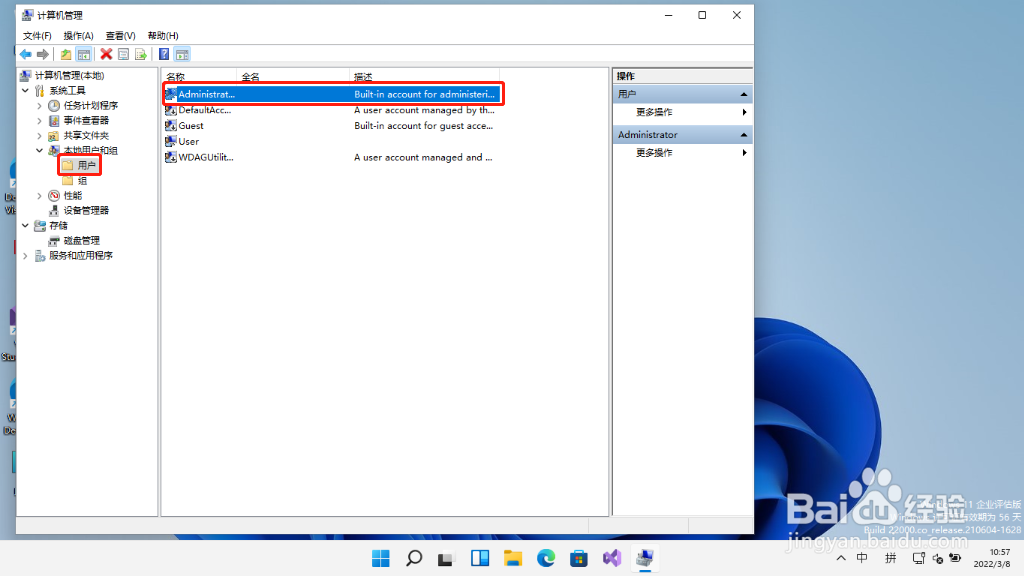
Task: Select 共享文件夹 in the tree
Action: coord(86,135)
